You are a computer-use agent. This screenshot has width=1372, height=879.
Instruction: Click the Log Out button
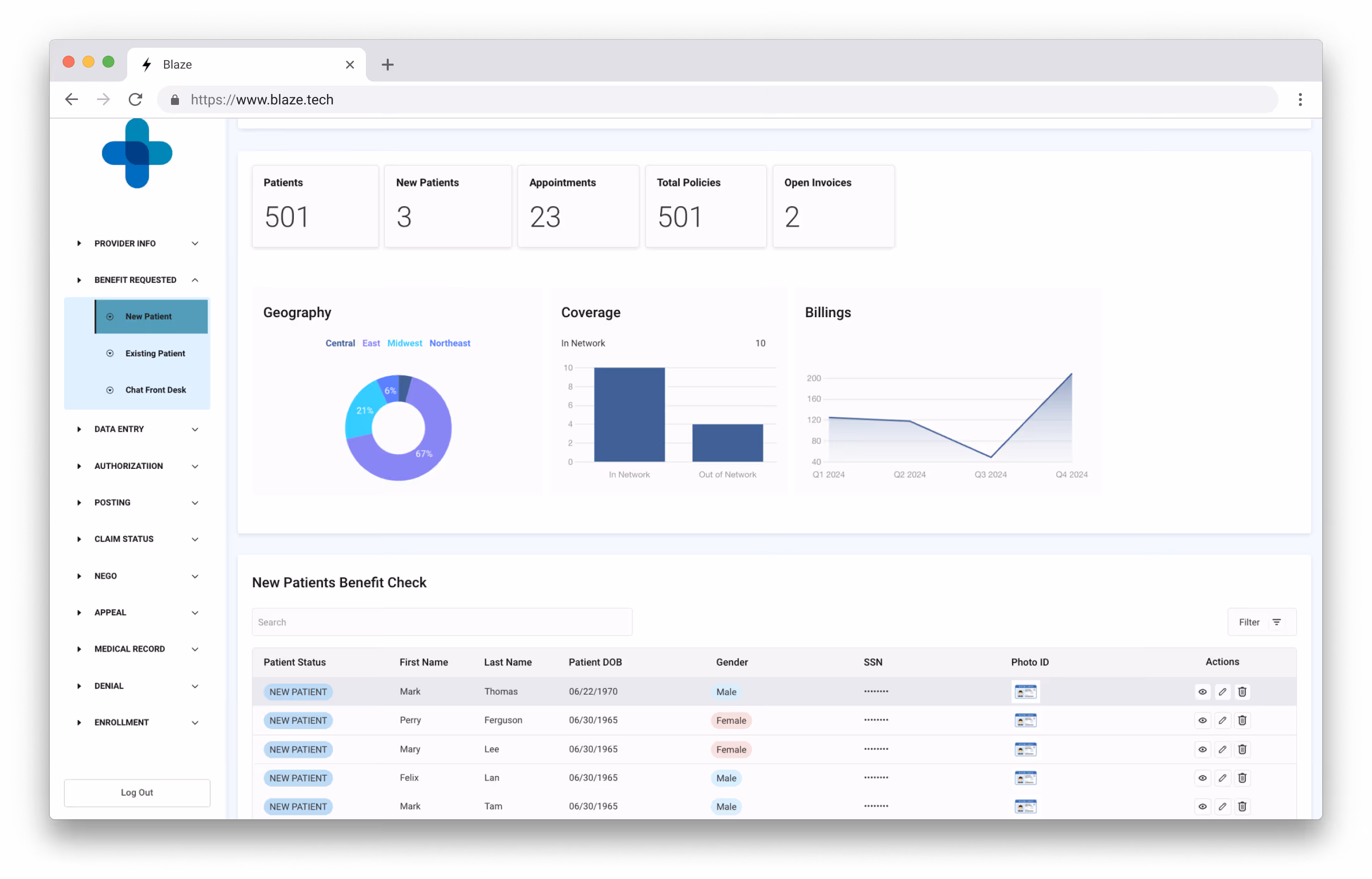tap(137, 792)
